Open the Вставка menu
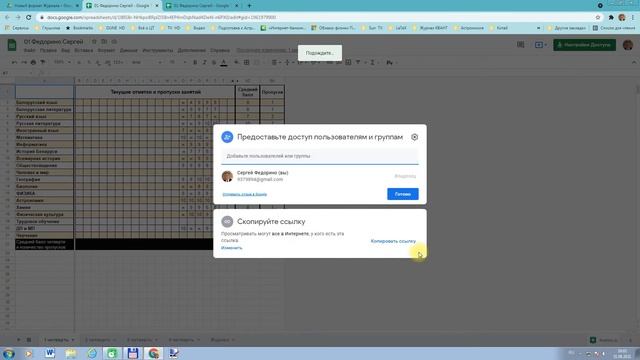Screen dimensions: 640x360 click(x=84, y=50)
